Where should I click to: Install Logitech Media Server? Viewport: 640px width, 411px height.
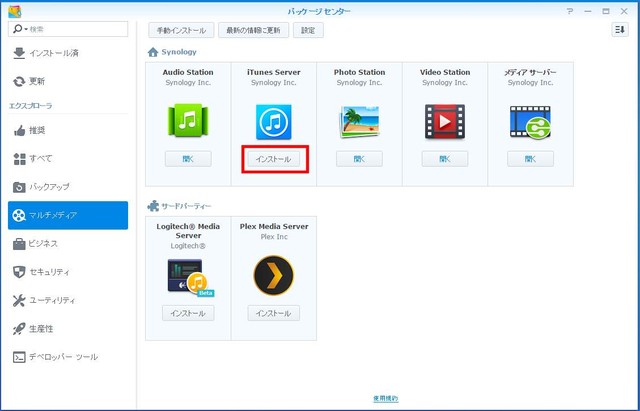point(188,313)
